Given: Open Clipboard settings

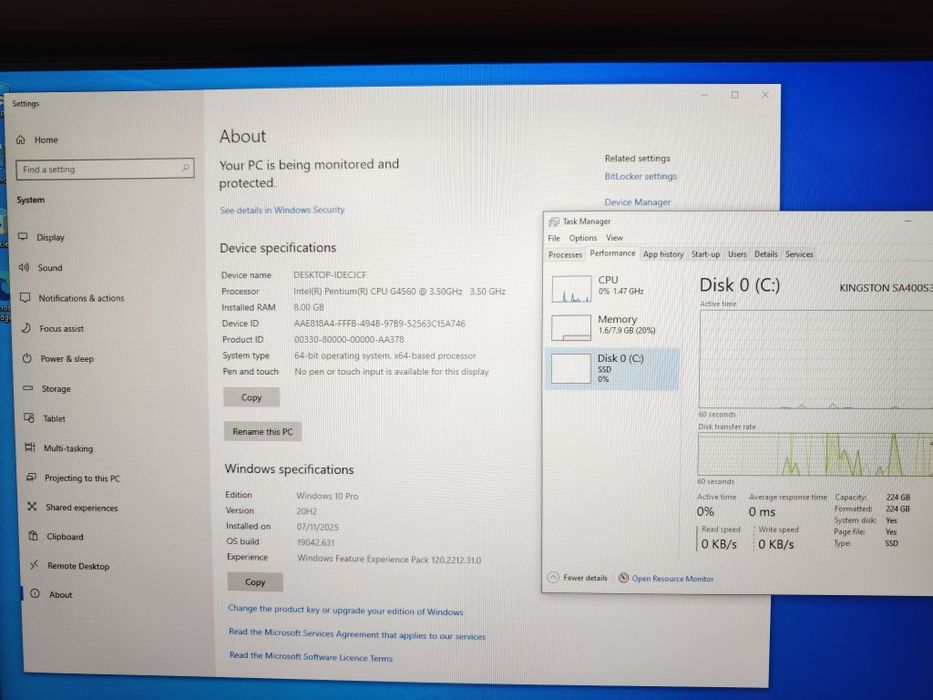Looking at the screenshot, I should click(x=56, y=536).
